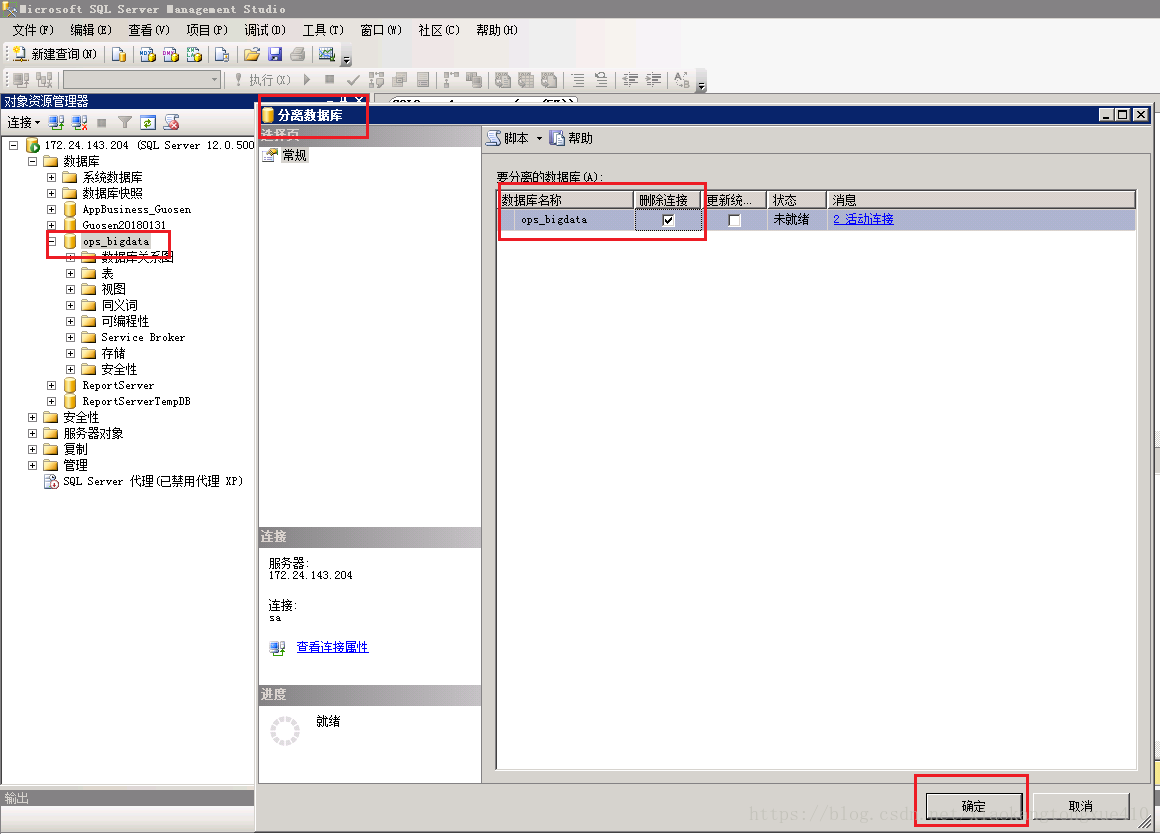This screenshot has width=1160, height=834.
Task: Collapse the 数据库 folder node
Action: coord(33,161)
